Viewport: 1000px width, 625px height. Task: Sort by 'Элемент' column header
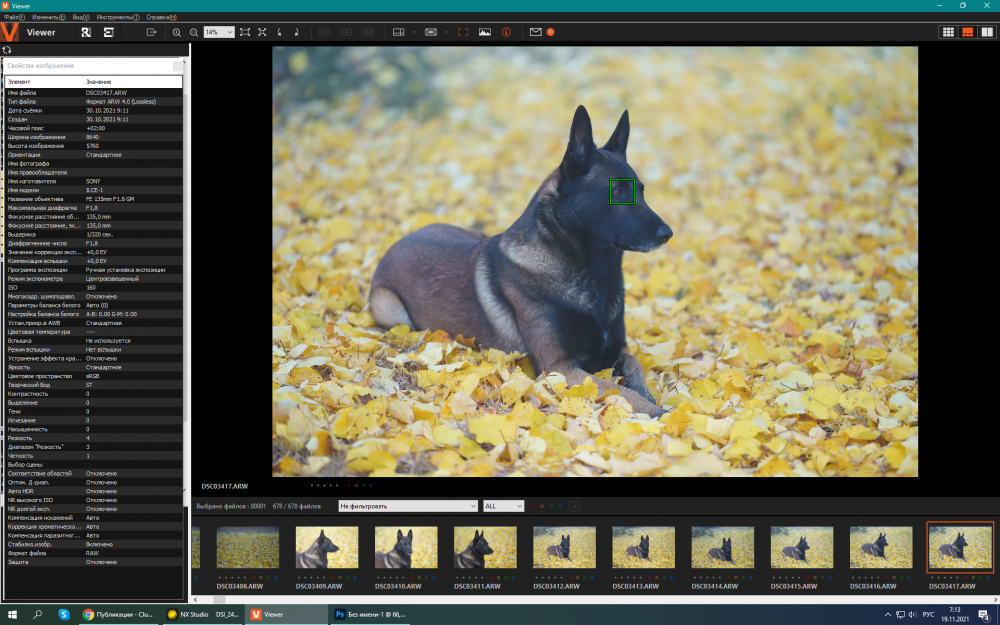click(44, 82)
